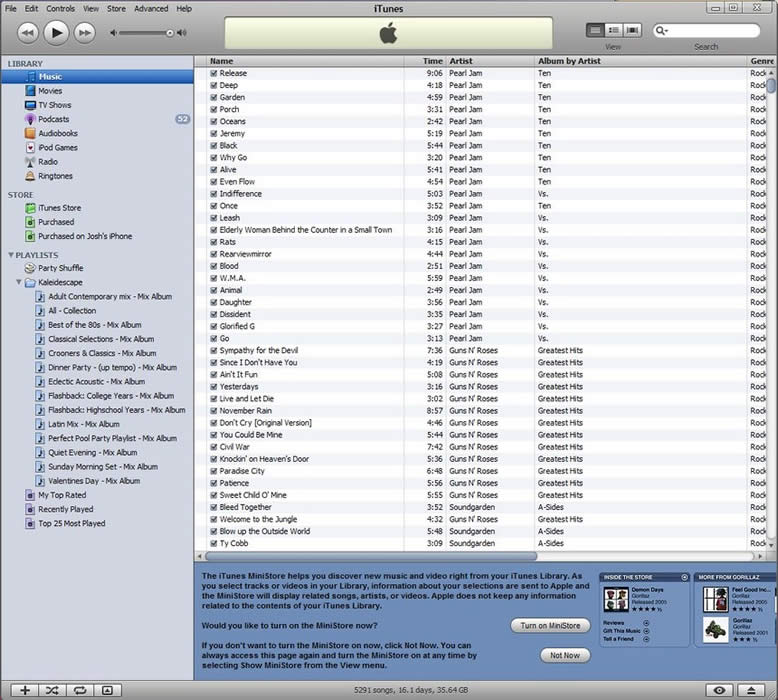Uncheck the song November Rain
This screenshot has width=778, height=700.
tap(214, 411)
